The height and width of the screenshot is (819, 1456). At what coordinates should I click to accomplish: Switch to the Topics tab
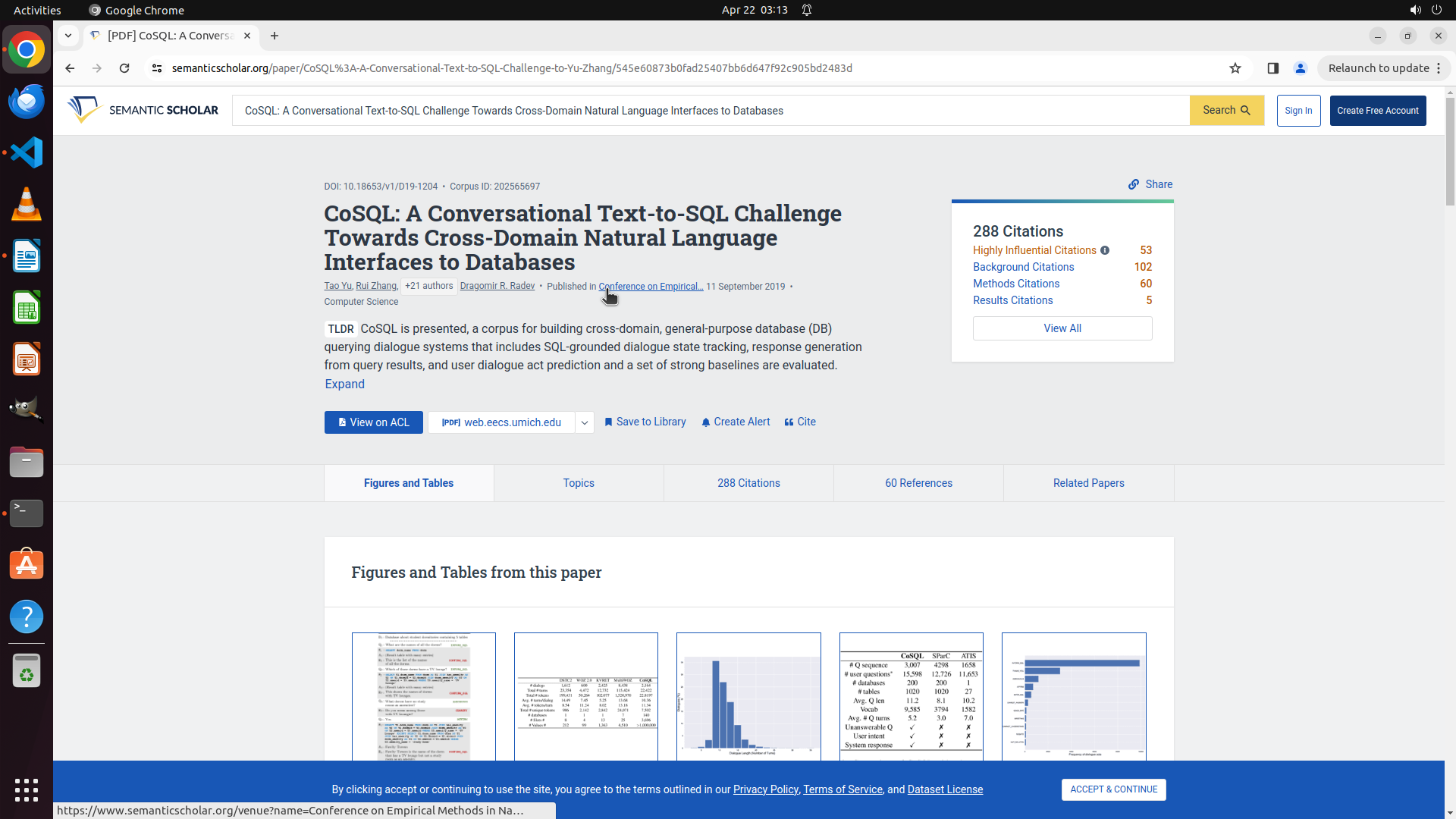click(579, 483)
